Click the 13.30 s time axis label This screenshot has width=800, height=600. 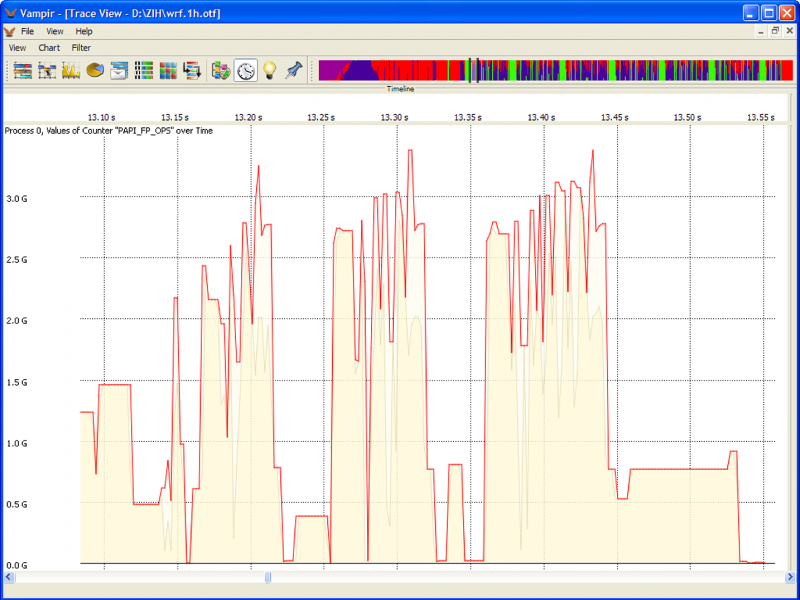[395, 117]
